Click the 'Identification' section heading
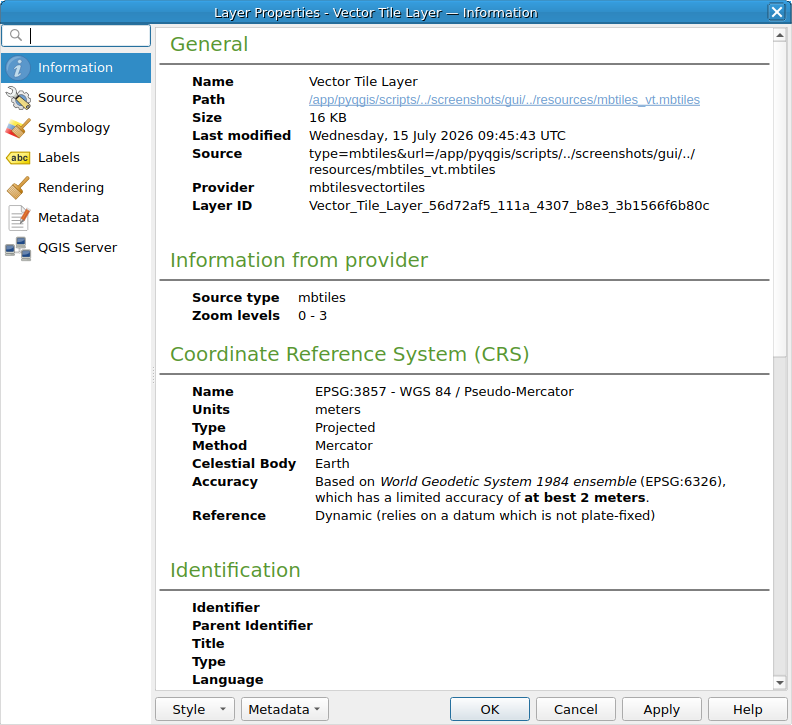 235,570
